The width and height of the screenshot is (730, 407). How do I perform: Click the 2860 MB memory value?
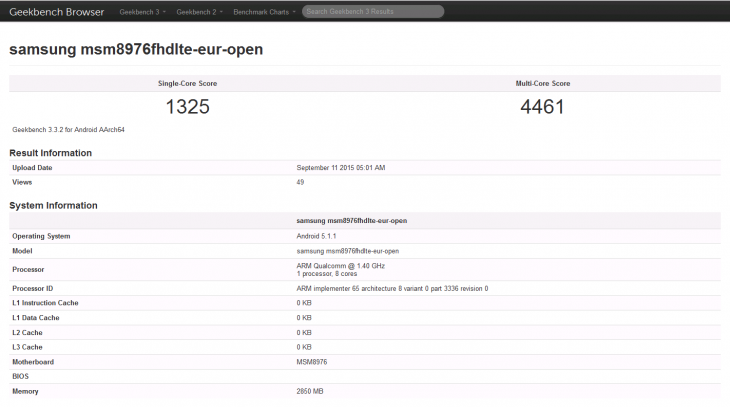310,391
